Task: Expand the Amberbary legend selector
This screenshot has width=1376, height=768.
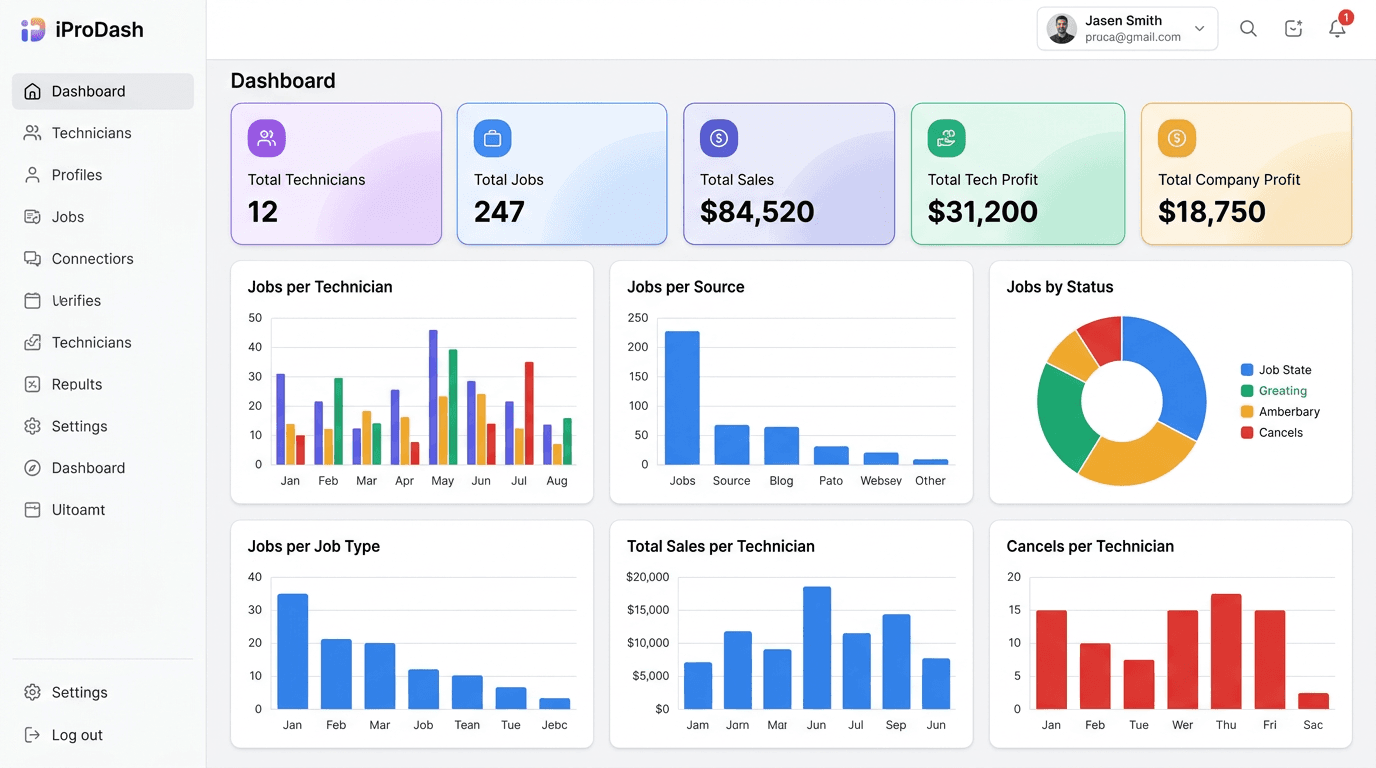Action: (x=1287, y=411)
